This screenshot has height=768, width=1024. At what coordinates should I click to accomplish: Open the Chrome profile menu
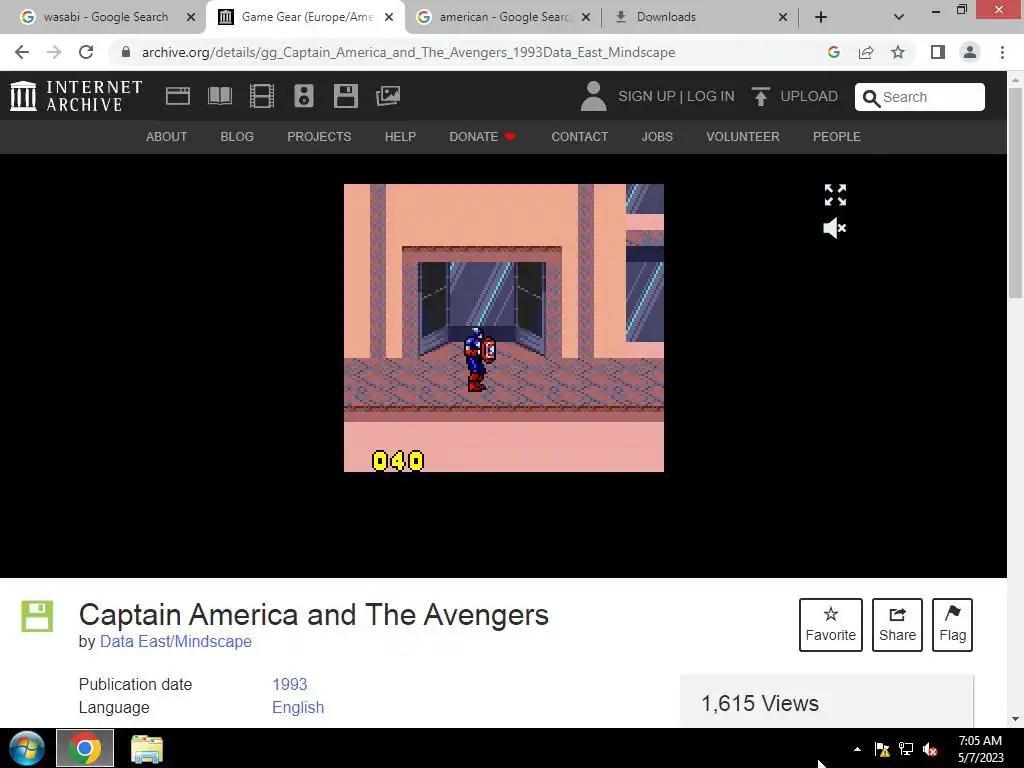(x=970, y=52)
